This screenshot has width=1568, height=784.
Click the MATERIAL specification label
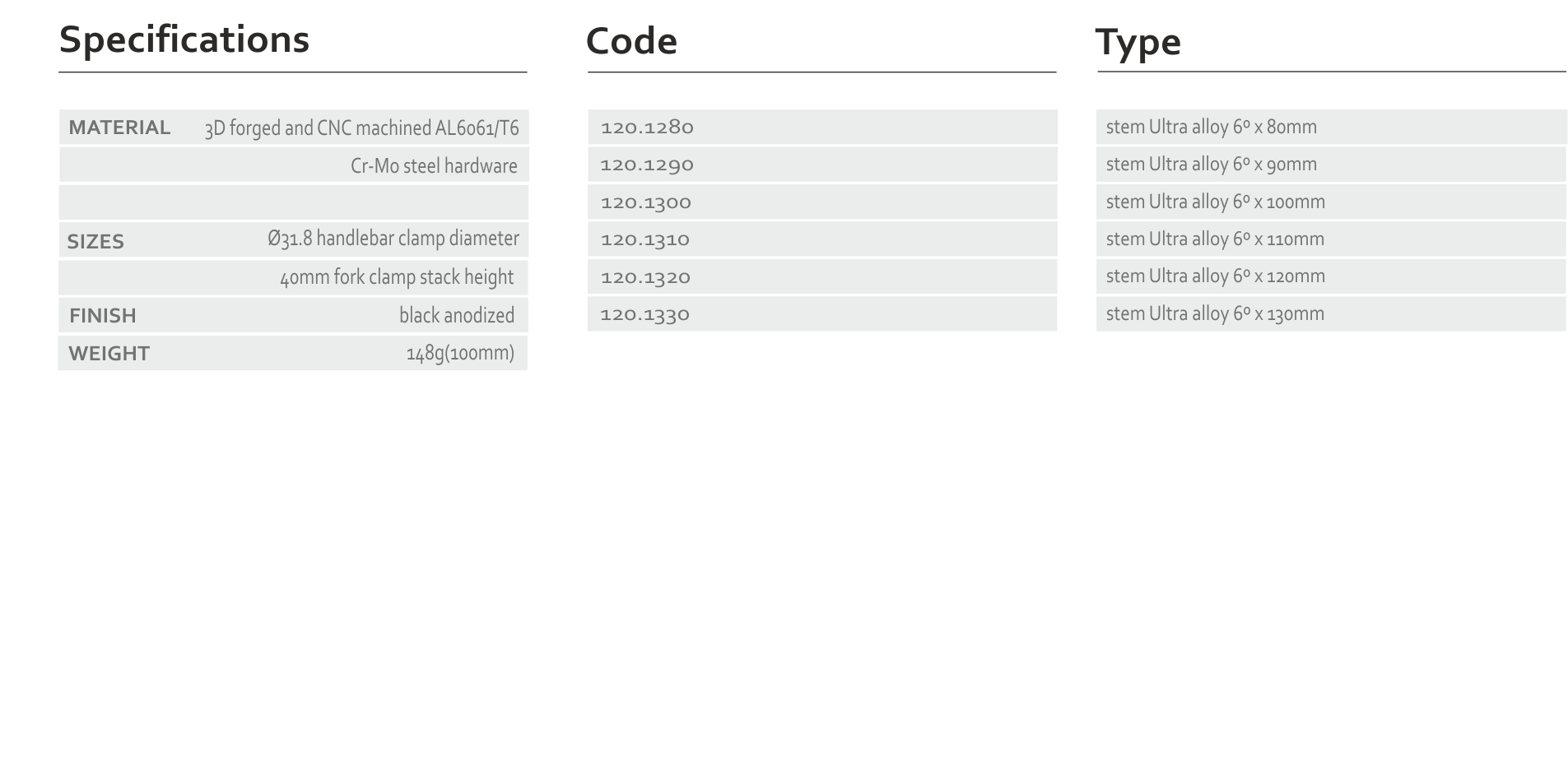(119, 128)
